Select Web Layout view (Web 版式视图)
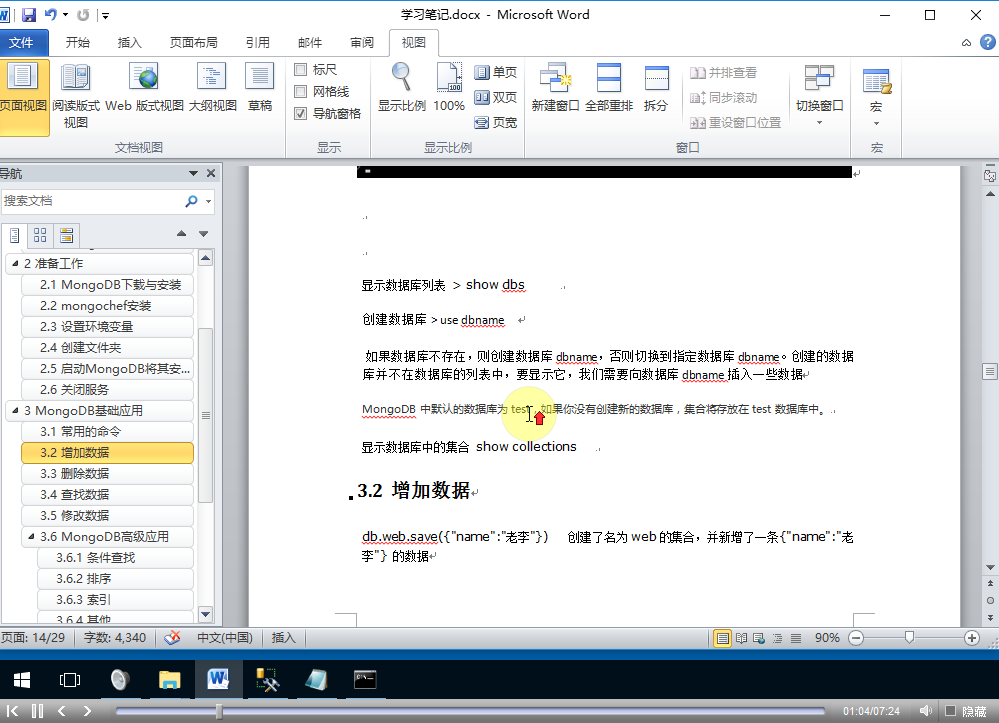The height and width of the screenshot is (723, 999). tap(145, 86)
